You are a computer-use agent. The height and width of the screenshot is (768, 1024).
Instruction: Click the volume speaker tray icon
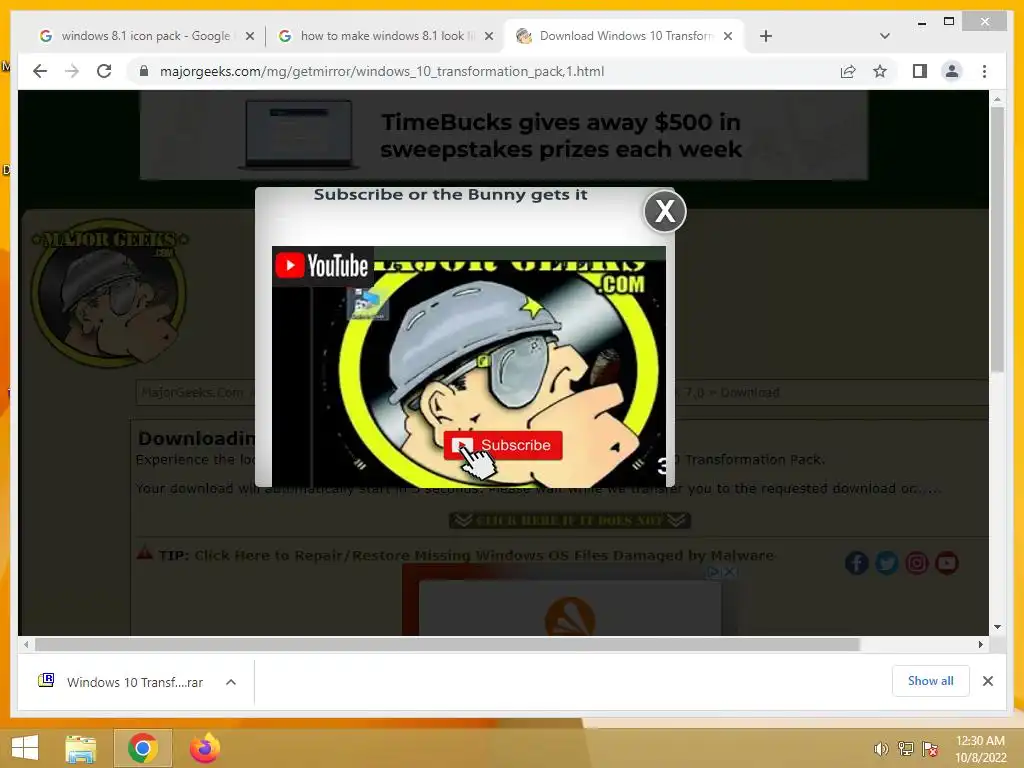pyautogui.click(x=881, y=749)
